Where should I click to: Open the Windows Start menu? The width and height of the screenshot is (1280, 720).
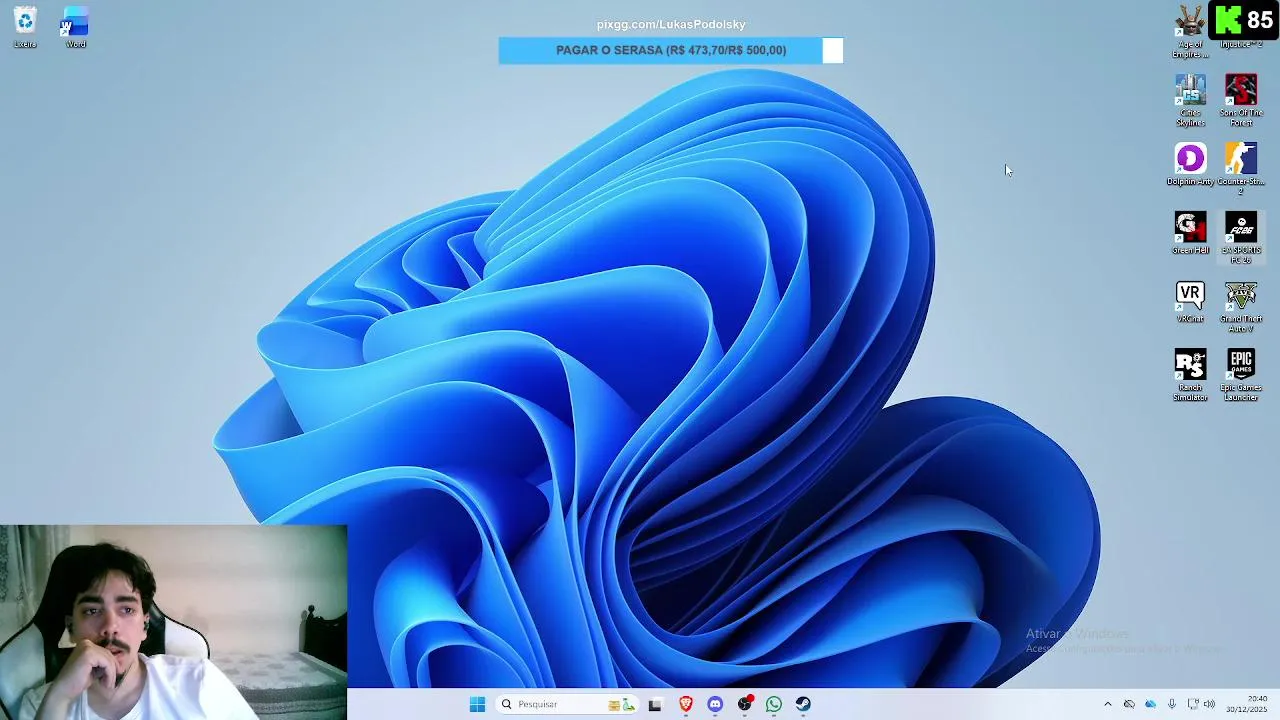[477, 704]
